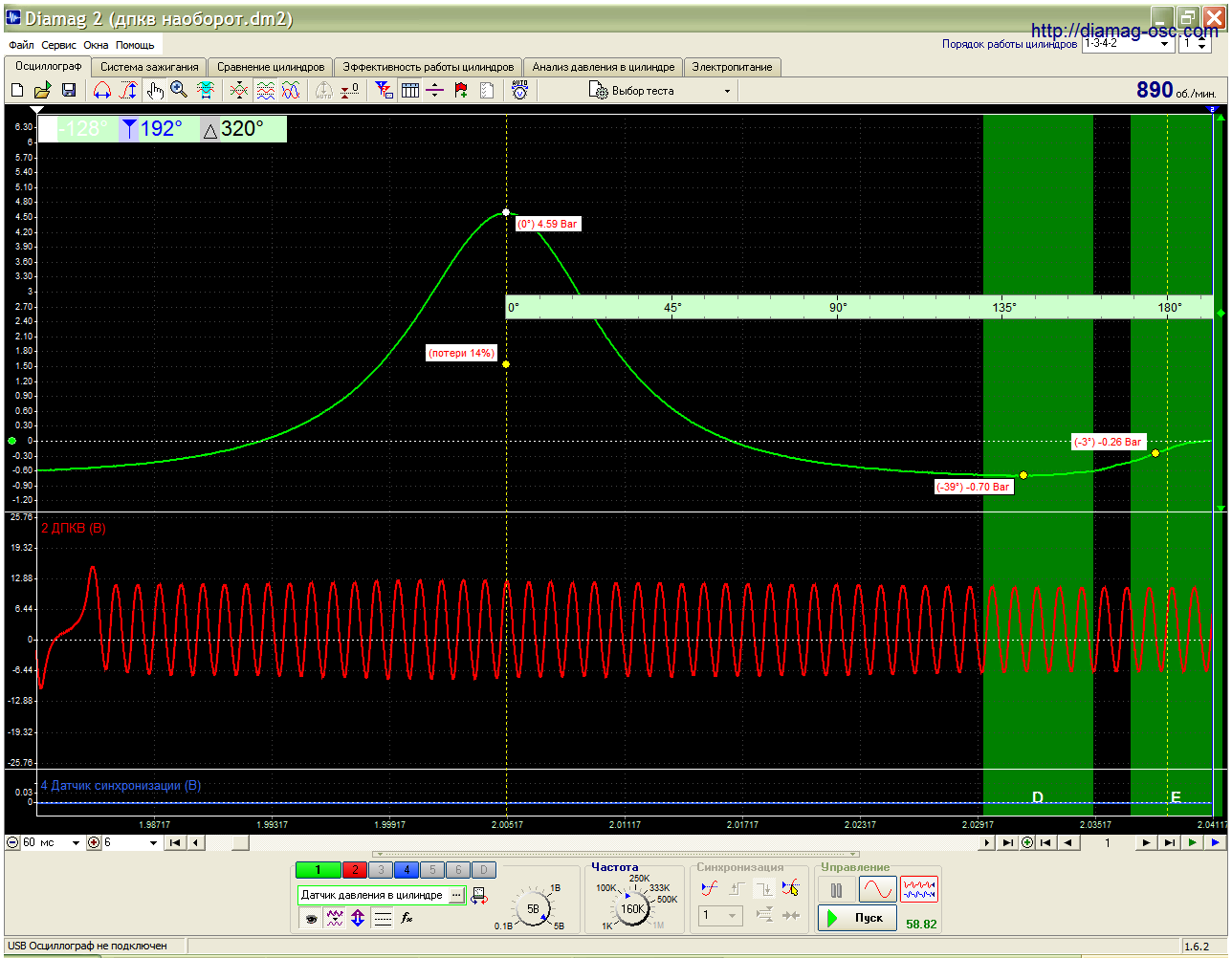The image size is (1232, 958).
Task: Click the AUTO voltmeter icon in toolbar
Action: pyautogui.click(x=520, y=90)
